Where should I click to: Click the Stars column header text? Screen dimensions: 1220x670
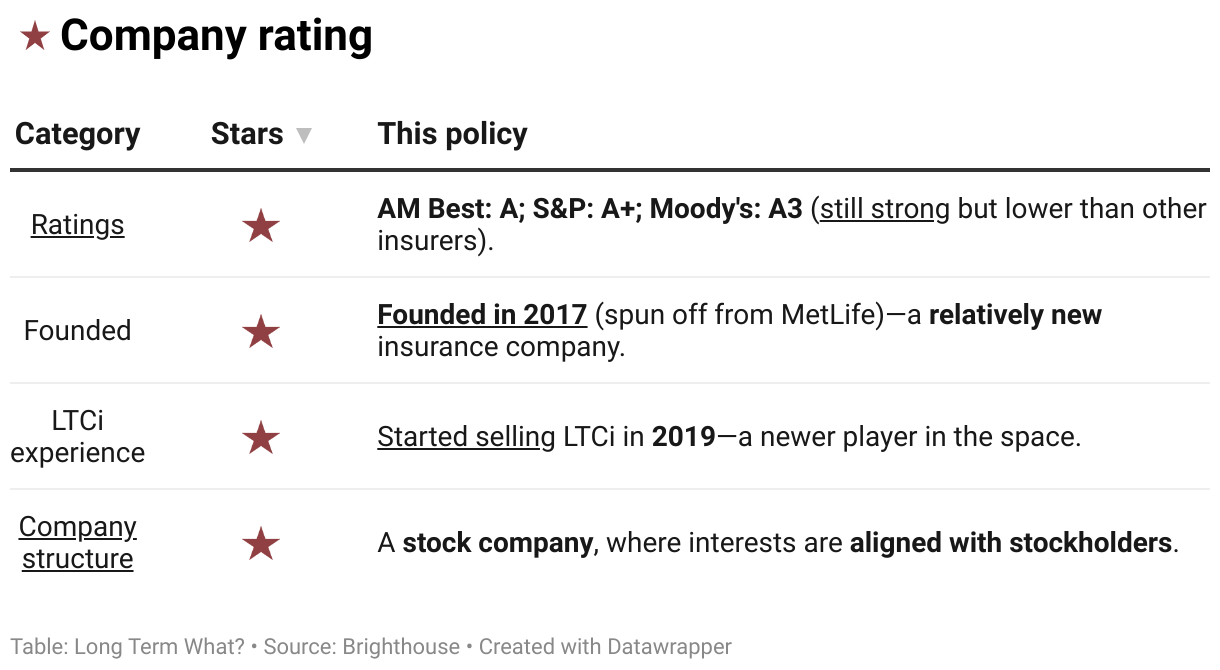[247, 134]
